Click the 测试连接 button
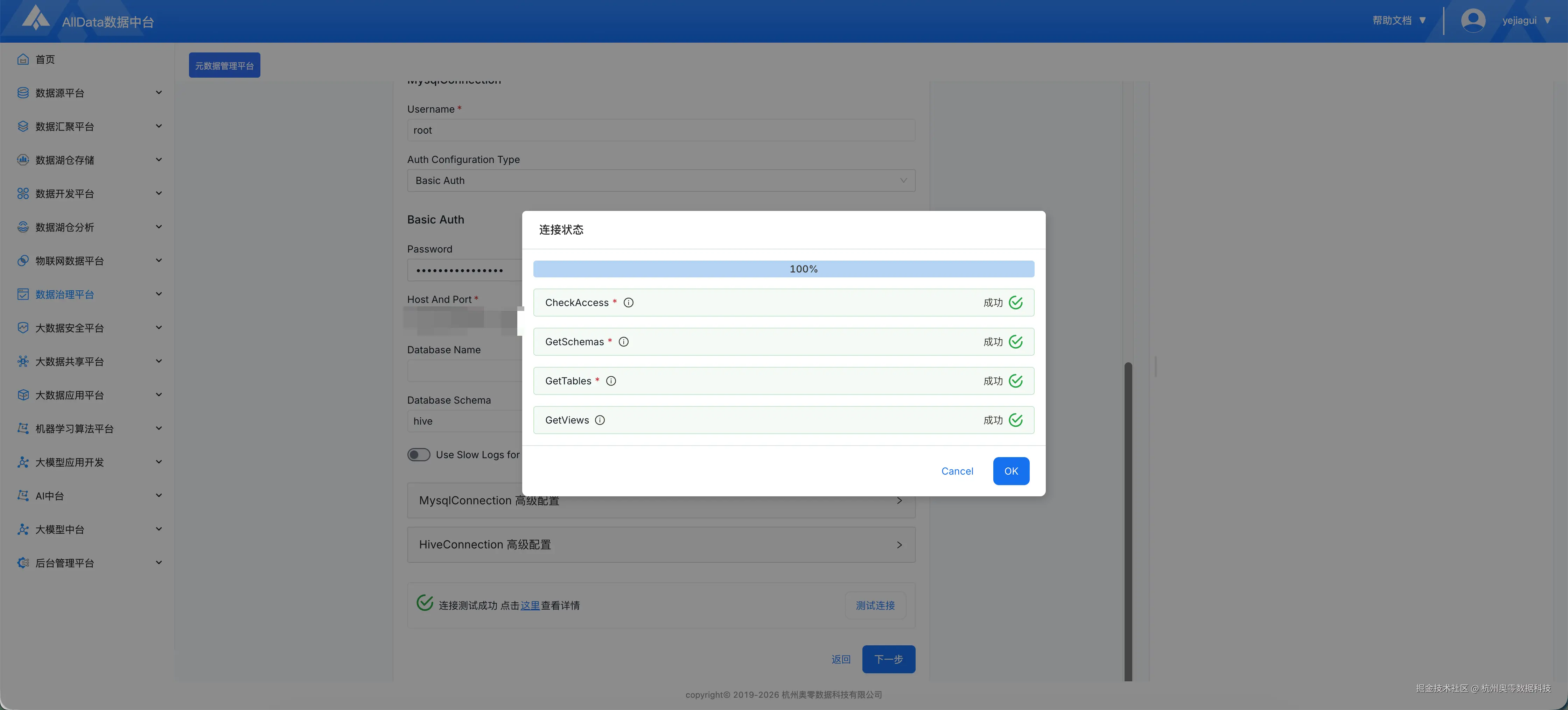This screenshot has height=710, width=1568. click(x=875, y=605)
